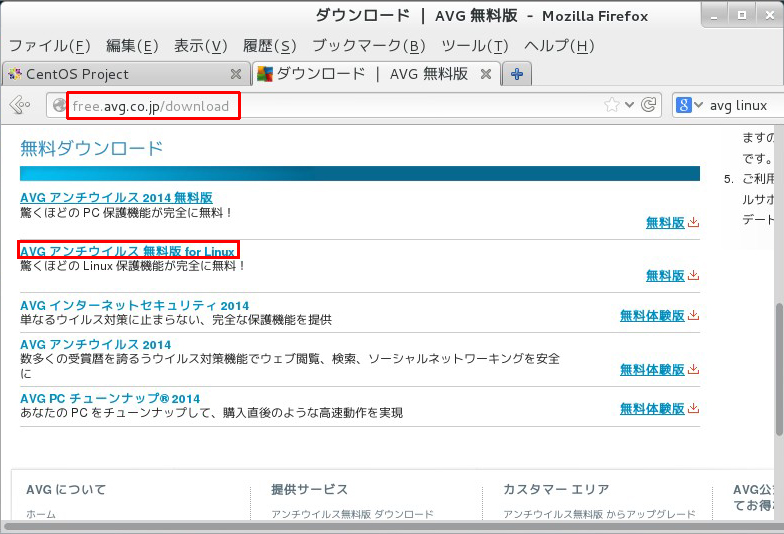Reload the page with the refresh icon

click(649, 105)
